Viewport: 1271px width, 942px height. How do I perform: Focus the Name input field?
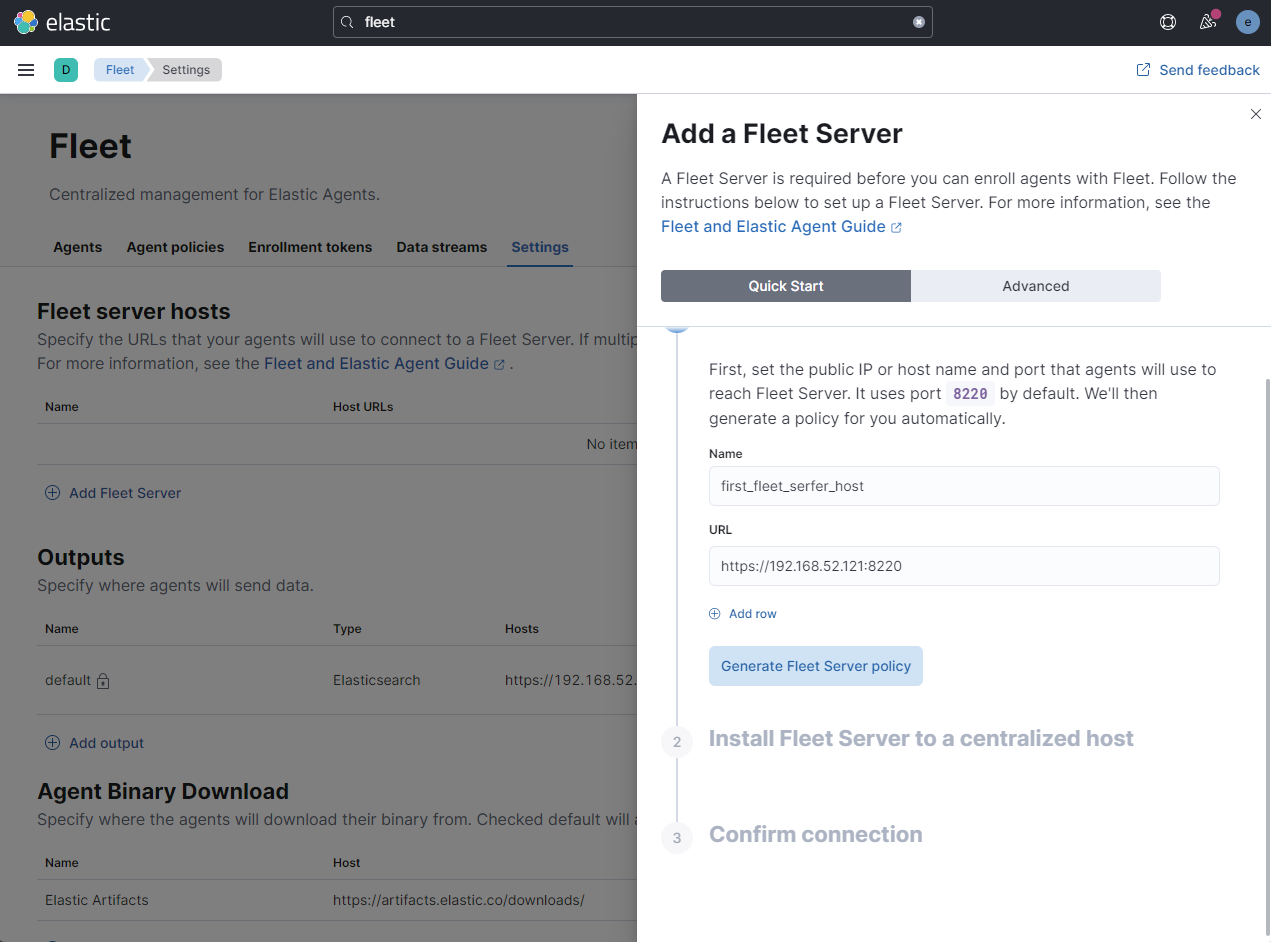[x=964, y=486]
